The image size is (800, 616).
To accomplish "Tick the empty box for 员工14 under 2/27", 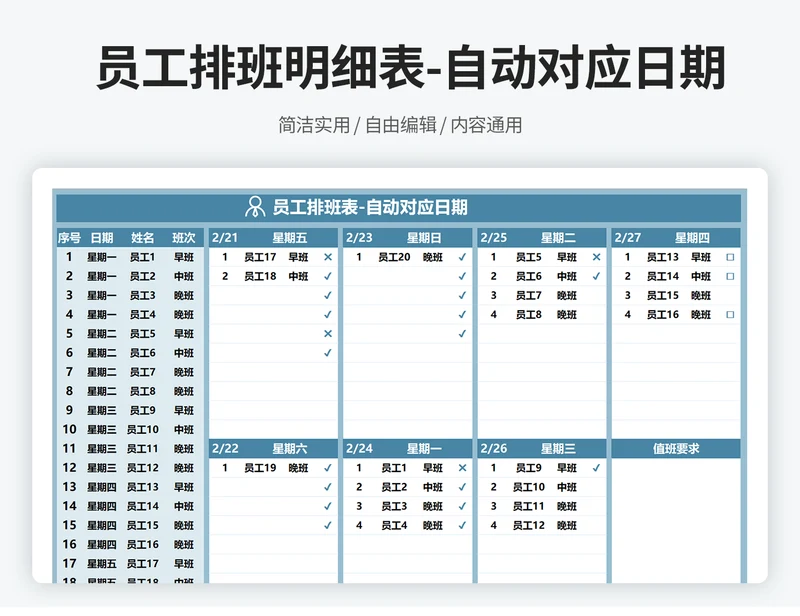I will [x=730, y=276].
